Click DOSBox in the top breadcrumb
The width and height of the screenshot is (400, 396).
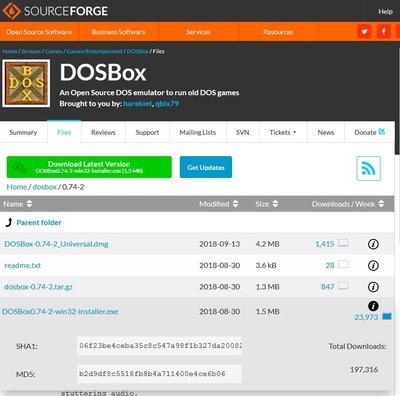point(138,51)
